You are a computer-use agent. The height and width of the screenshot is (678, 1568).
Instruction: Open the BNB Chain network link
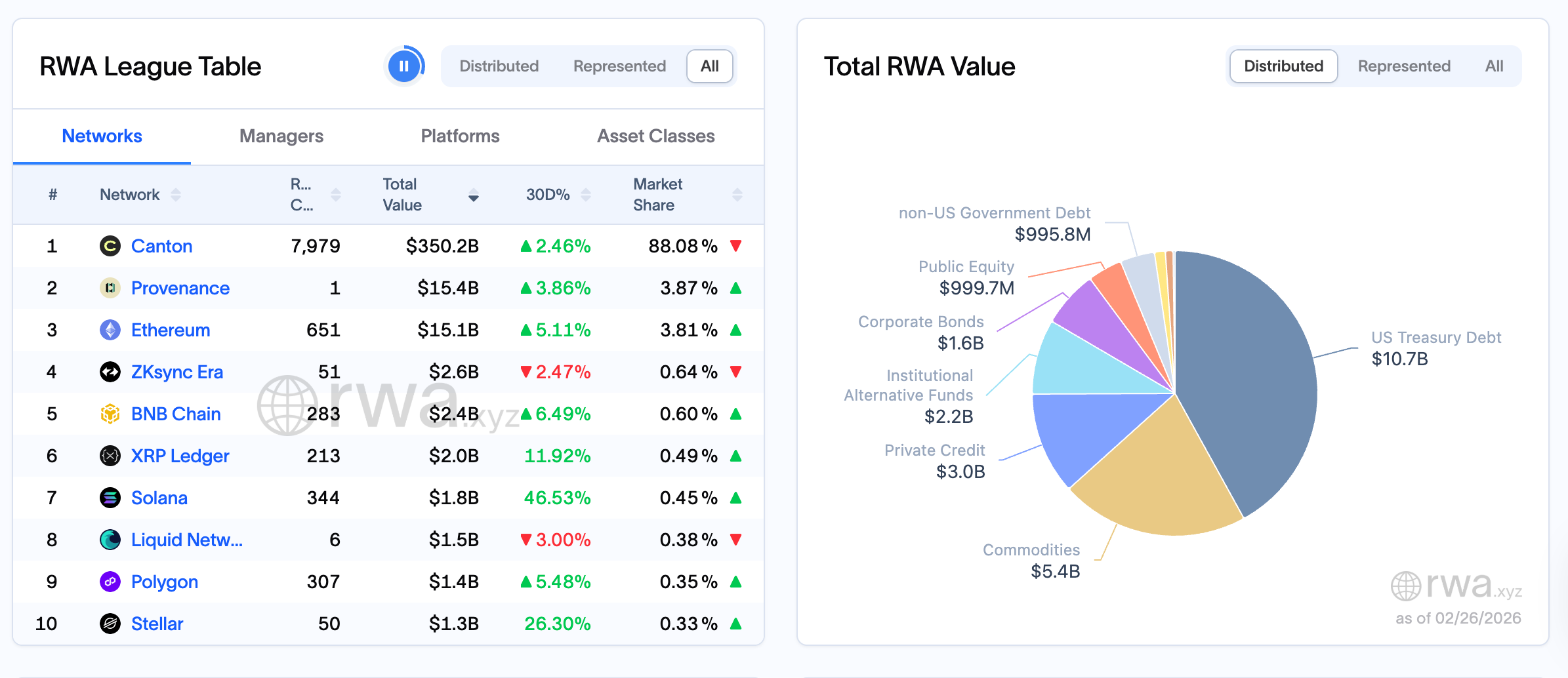(176, 414)
